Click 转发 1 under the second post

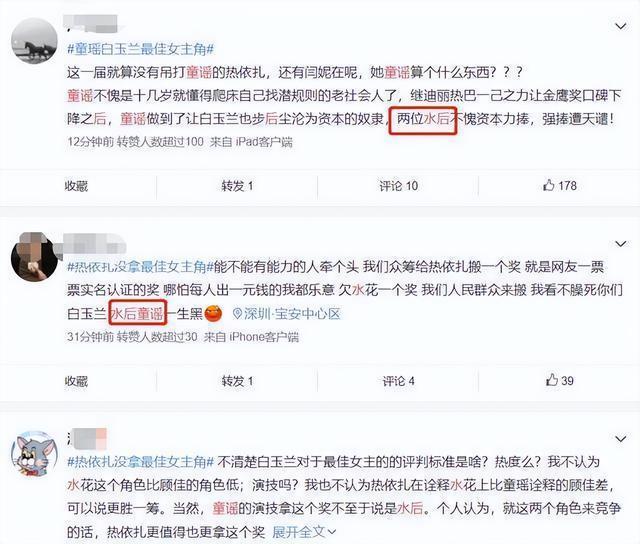coord(237,381)
